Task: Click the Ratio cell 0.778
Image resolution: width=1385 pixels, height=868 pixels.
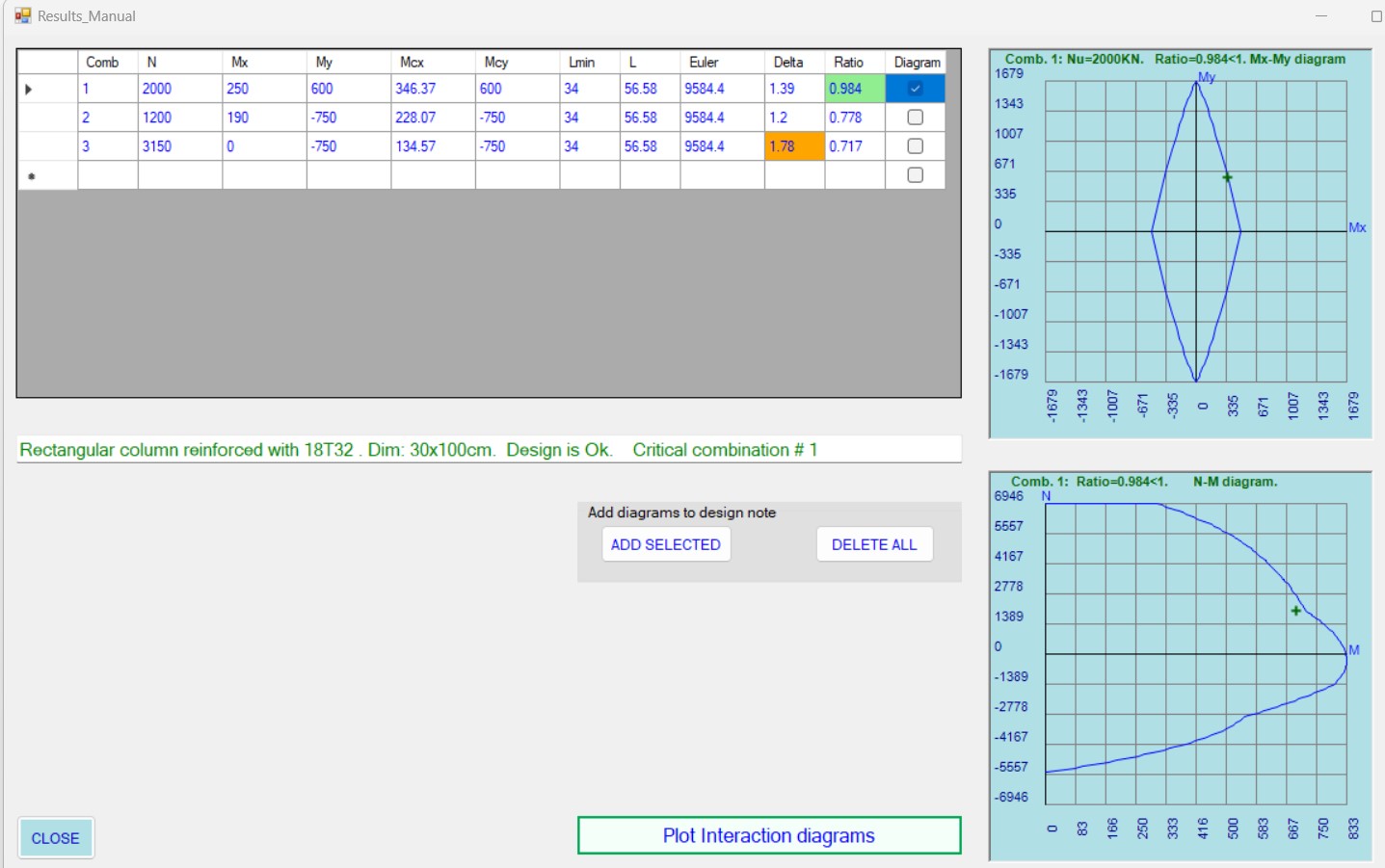Action: tap(855, 118)
